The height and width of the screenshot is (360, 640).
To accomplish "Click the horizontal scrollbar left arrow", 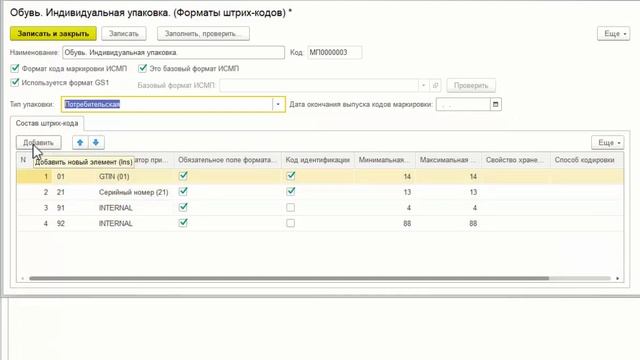I will [x=22, y=278].
